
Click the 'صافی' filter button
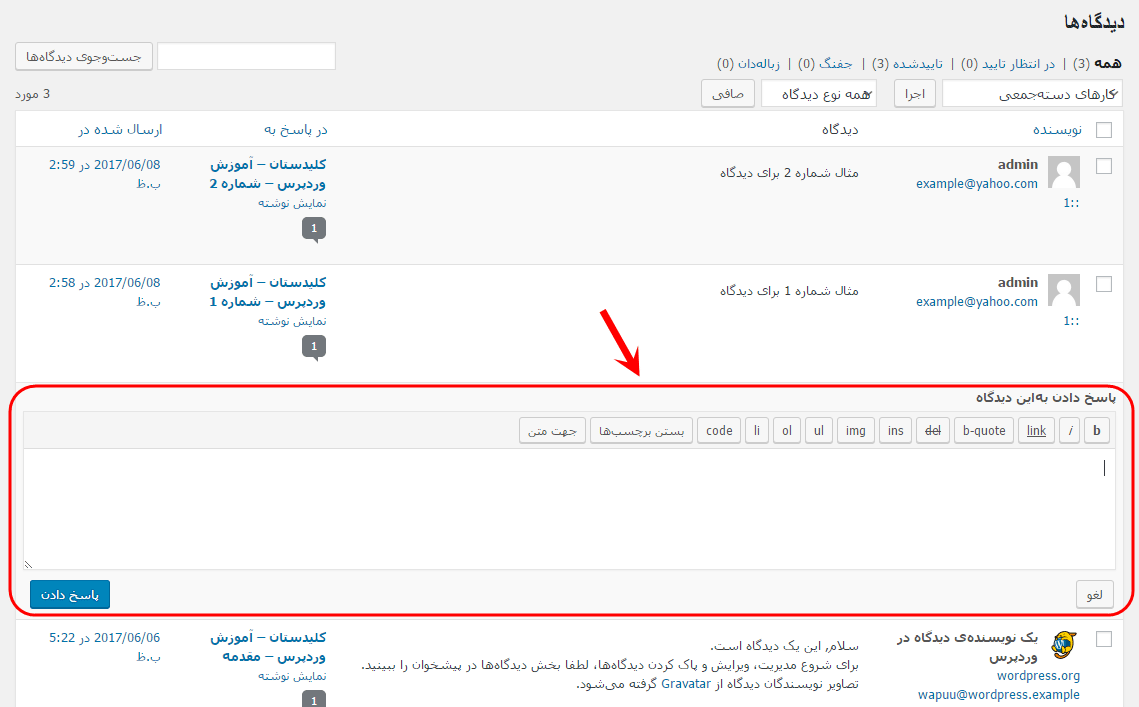point(728,94)
